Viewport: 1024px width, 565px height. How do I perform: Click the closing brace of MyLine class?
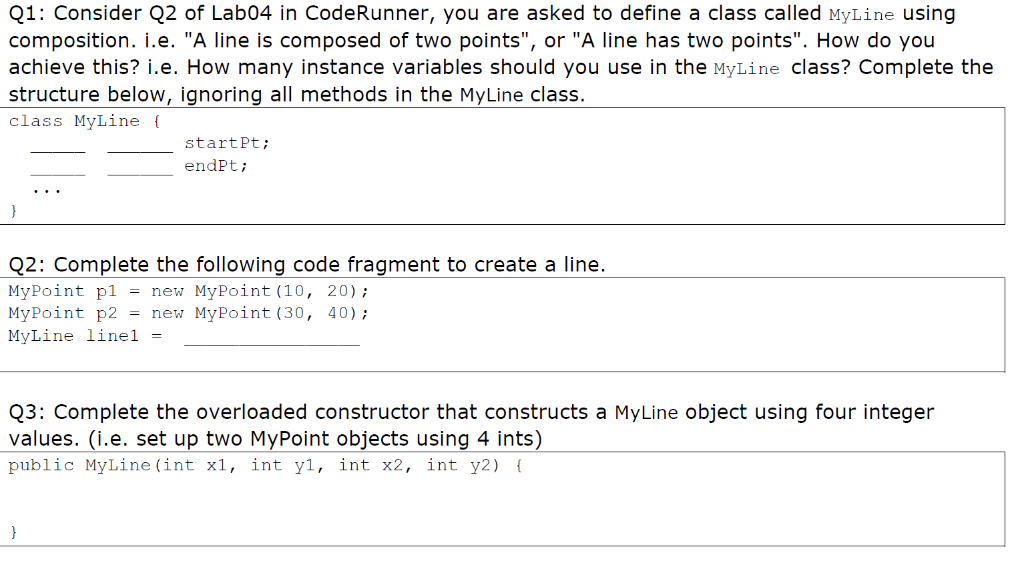[x=14, y=210]
